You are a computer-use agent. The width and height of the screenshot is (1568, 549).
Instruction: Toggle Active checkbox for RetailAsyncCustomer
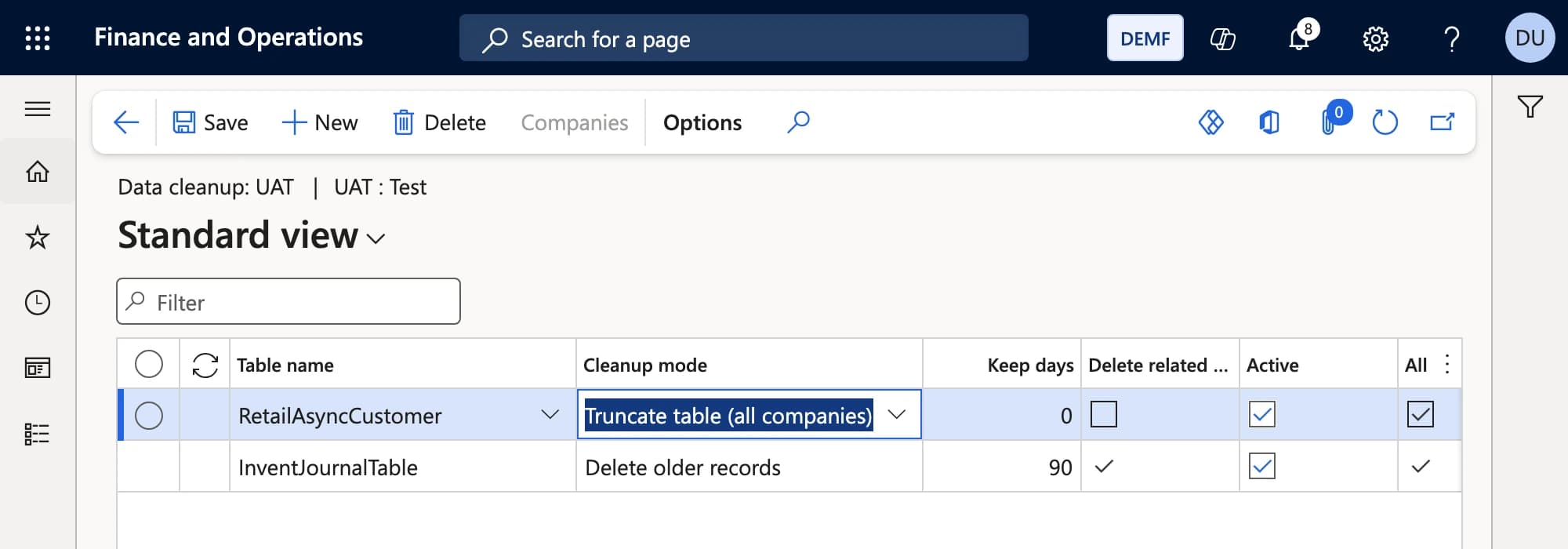pos(1261,414)
